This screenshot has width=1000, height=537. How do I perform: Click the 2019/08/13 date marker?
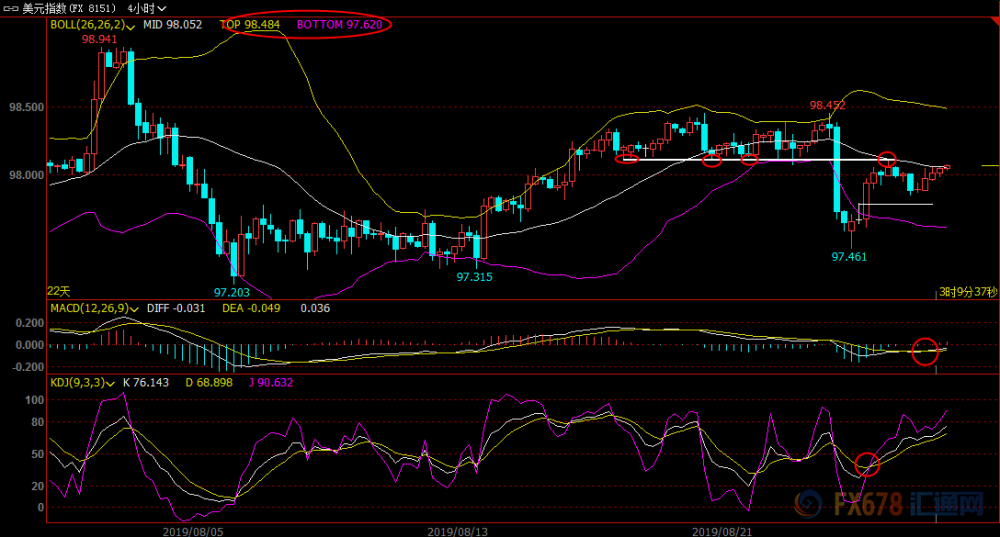[457, 531]
